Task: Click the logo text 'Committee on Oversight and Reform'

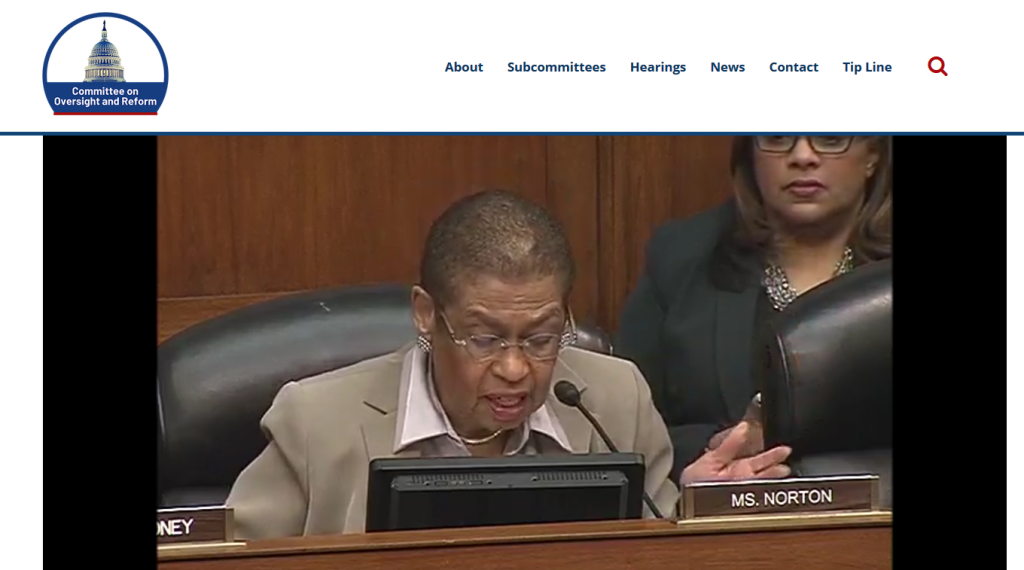Action: click(x=105, y=97)
